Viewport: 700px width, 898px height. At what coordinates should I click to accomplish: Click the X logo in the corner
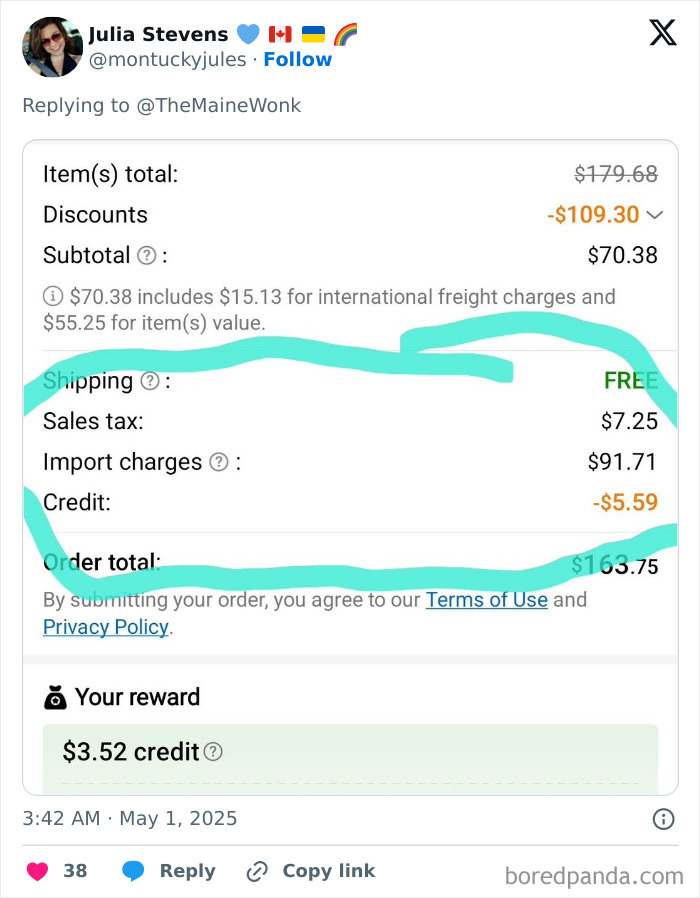coord(662,33)
